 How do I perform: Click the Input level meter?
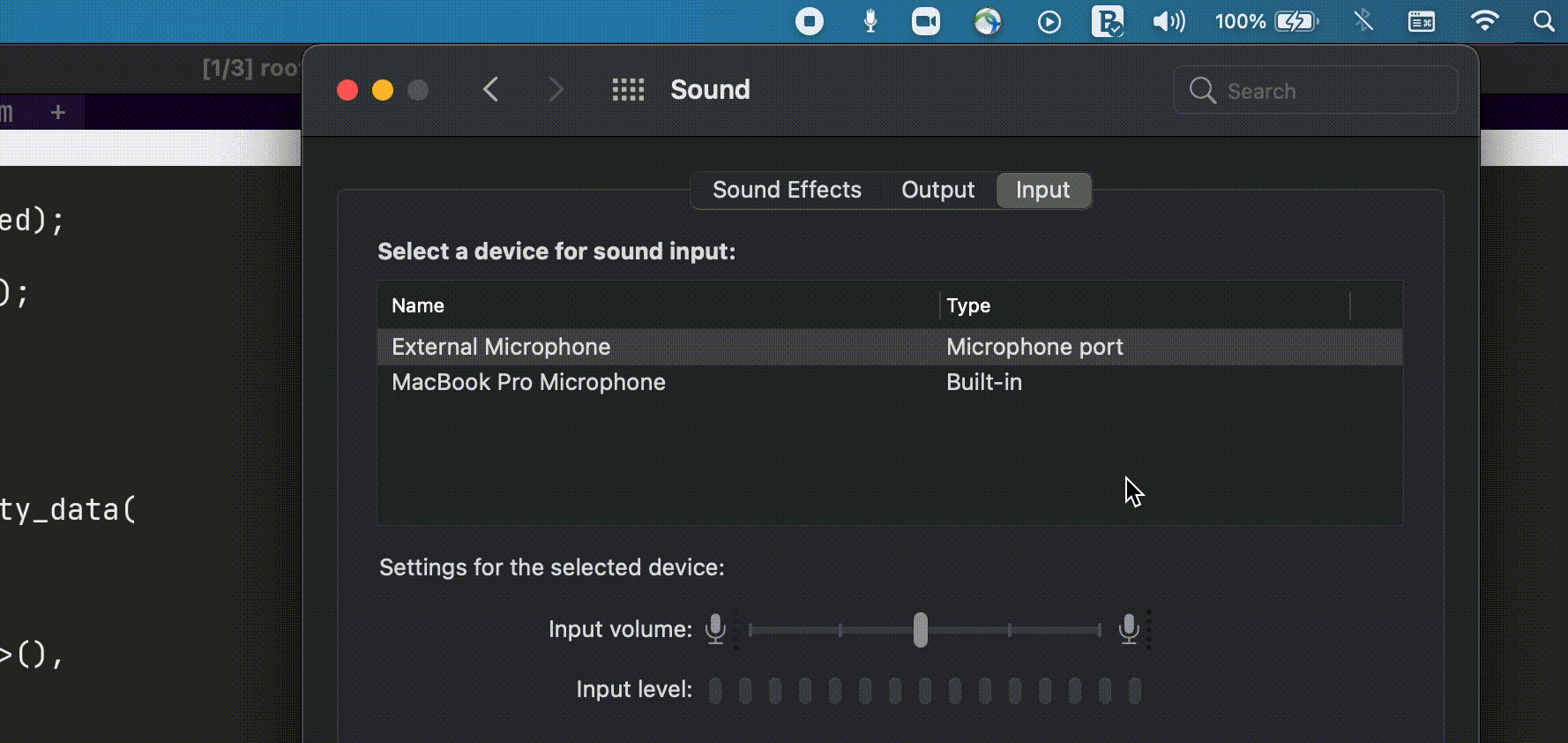pos(924,690)
